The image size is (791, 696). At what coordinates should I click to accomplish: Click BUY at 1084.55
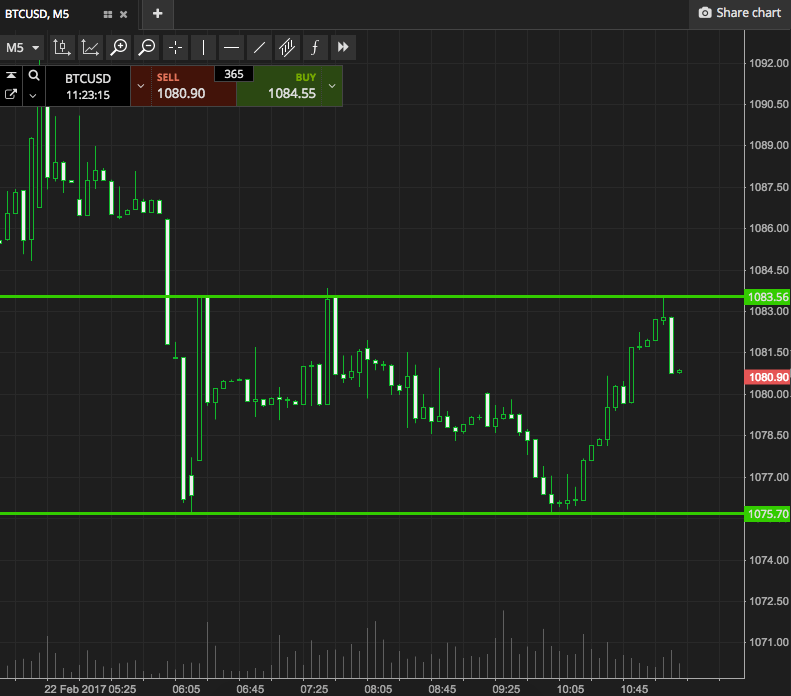point(291,87)
